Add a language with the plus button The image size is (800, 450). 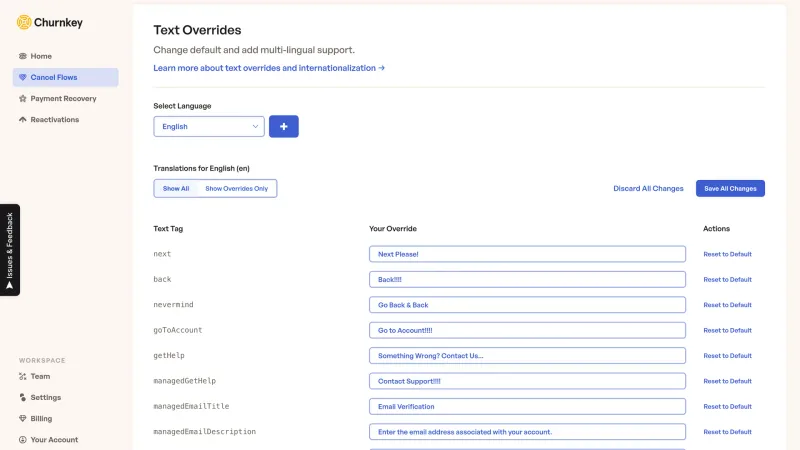tap(284, 127)
